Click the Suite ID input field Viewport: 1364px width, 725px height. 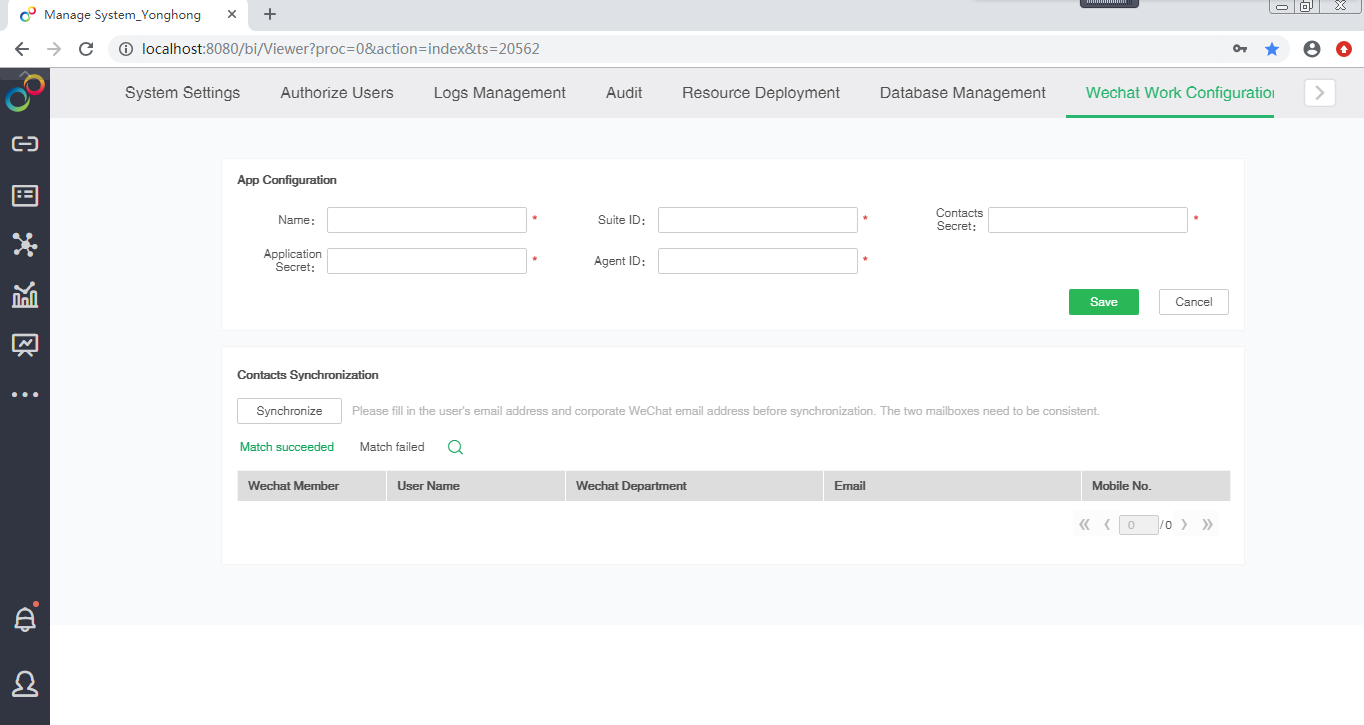[758, 220]
